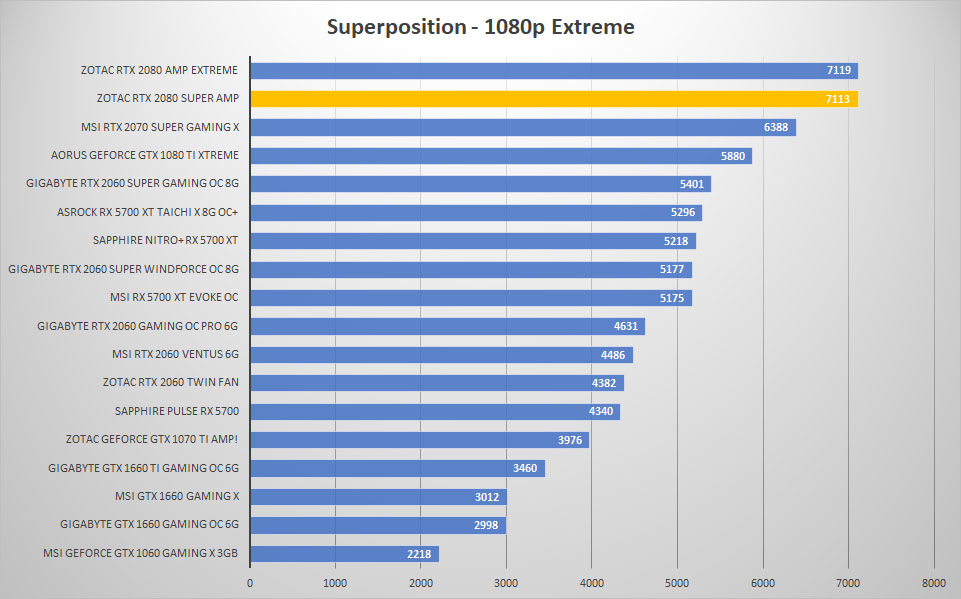
Task: Click the 5401 data label
Action: 691,184
